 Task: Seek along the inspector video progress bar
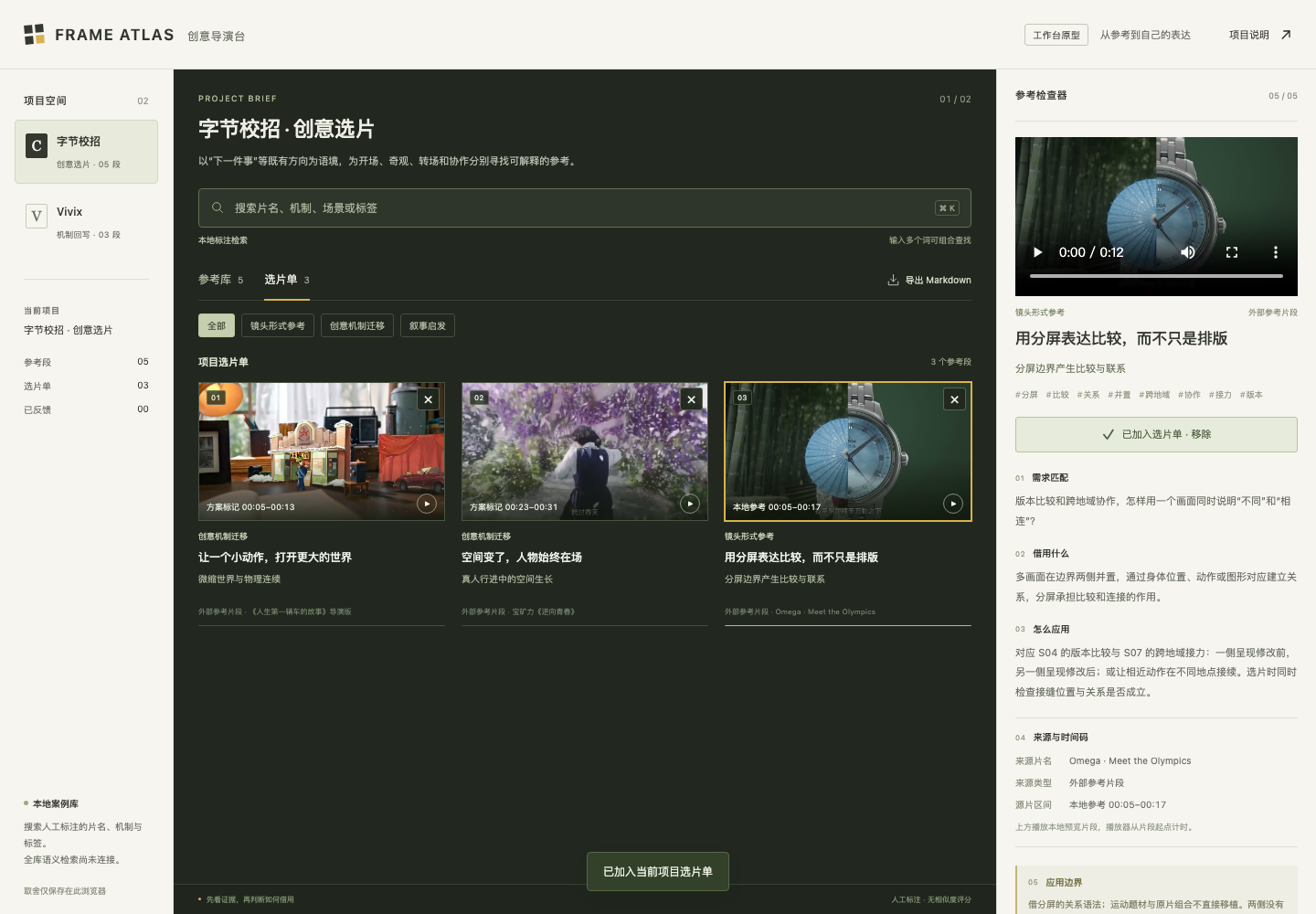click(x=1156, y=275)
